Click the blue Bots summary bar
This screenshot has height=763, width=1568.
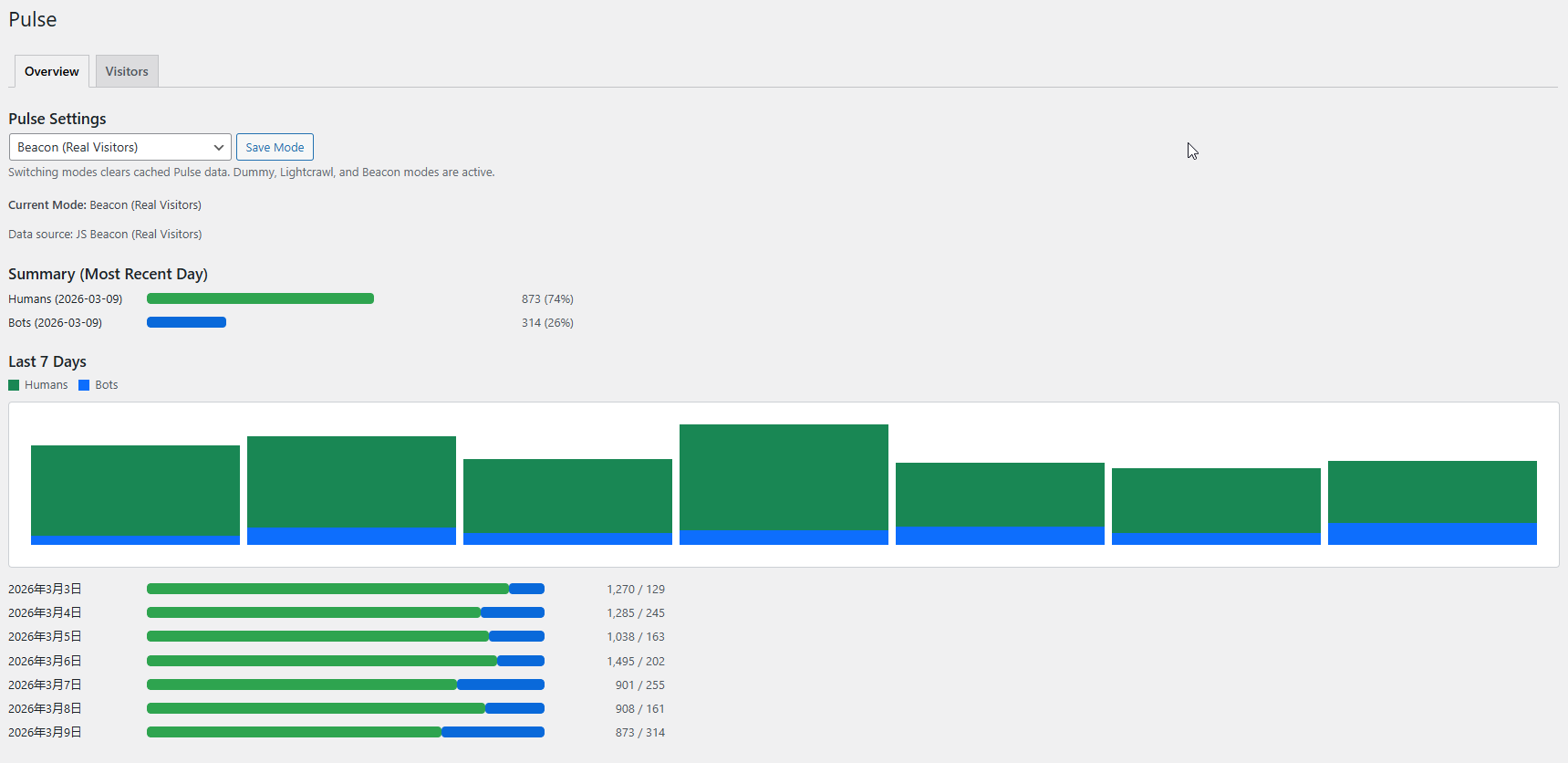(x=186, y=322)
